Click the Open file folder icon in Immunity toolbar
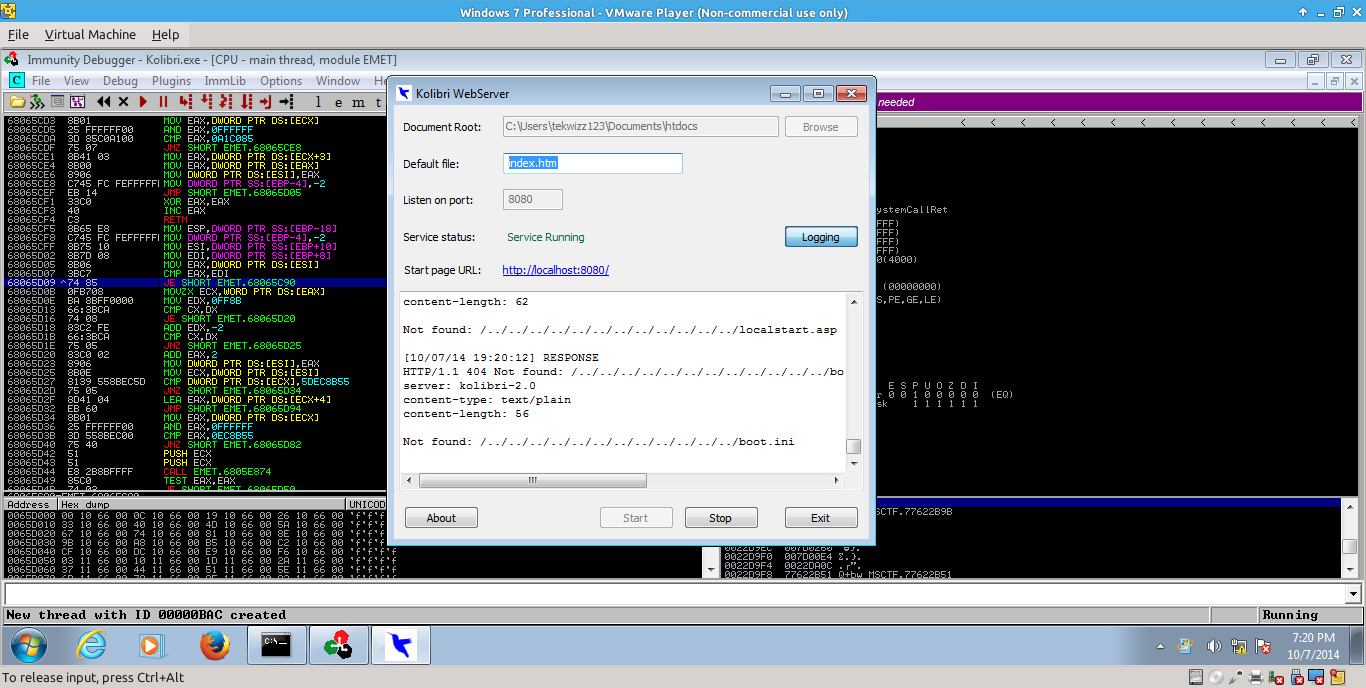1366x688 pixels. click(17, 101)
